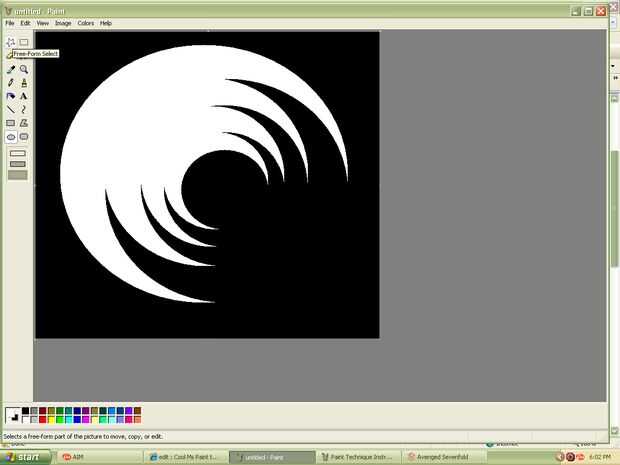Click the 6:02 PM system clock
This screenshot has width=620, height=465.
pyautogui.click(x=600, y=457)
